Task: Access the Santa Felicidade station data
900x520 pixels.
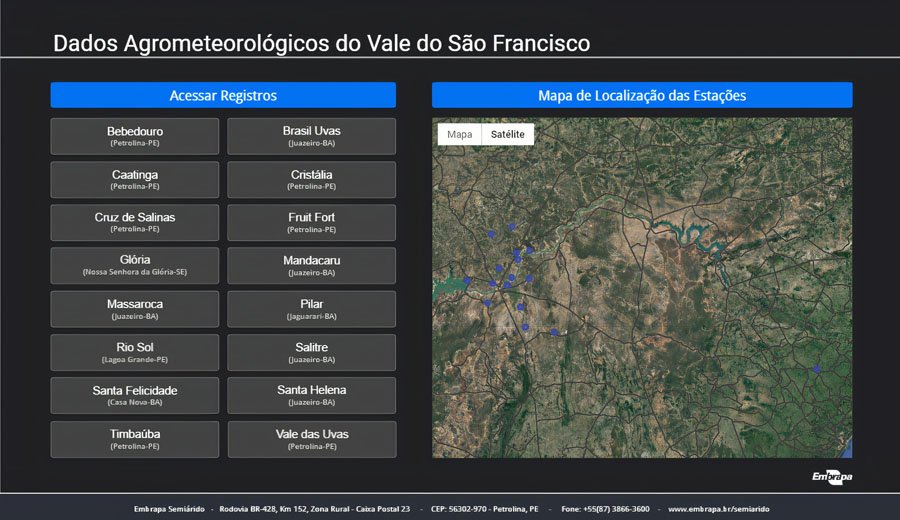Action: pyautogui.click(x=135, y=396)
